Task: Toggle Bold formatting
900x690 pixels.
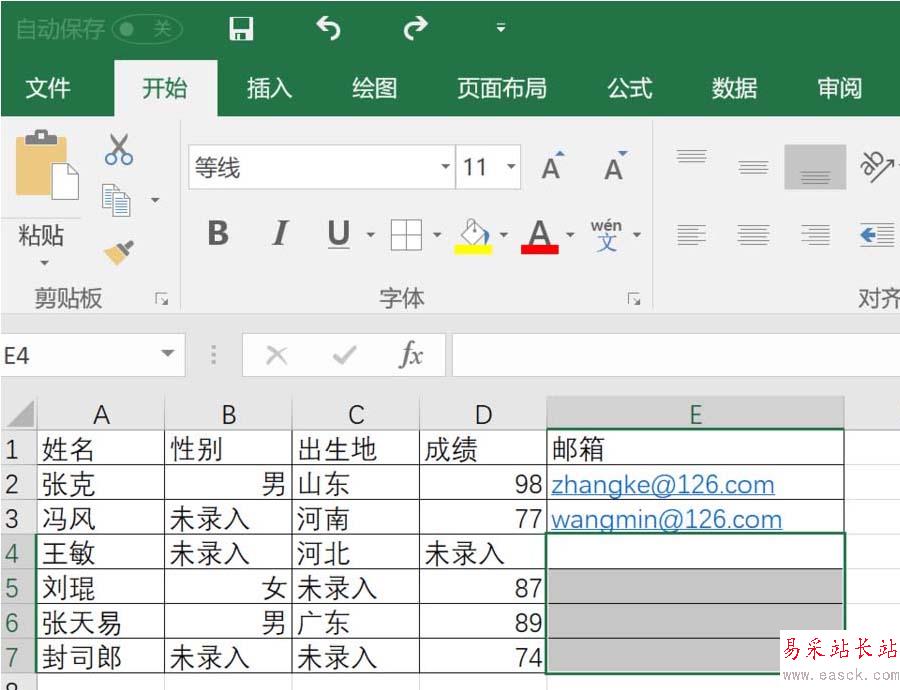Action: pyautogui.click(x=218, y=234)
